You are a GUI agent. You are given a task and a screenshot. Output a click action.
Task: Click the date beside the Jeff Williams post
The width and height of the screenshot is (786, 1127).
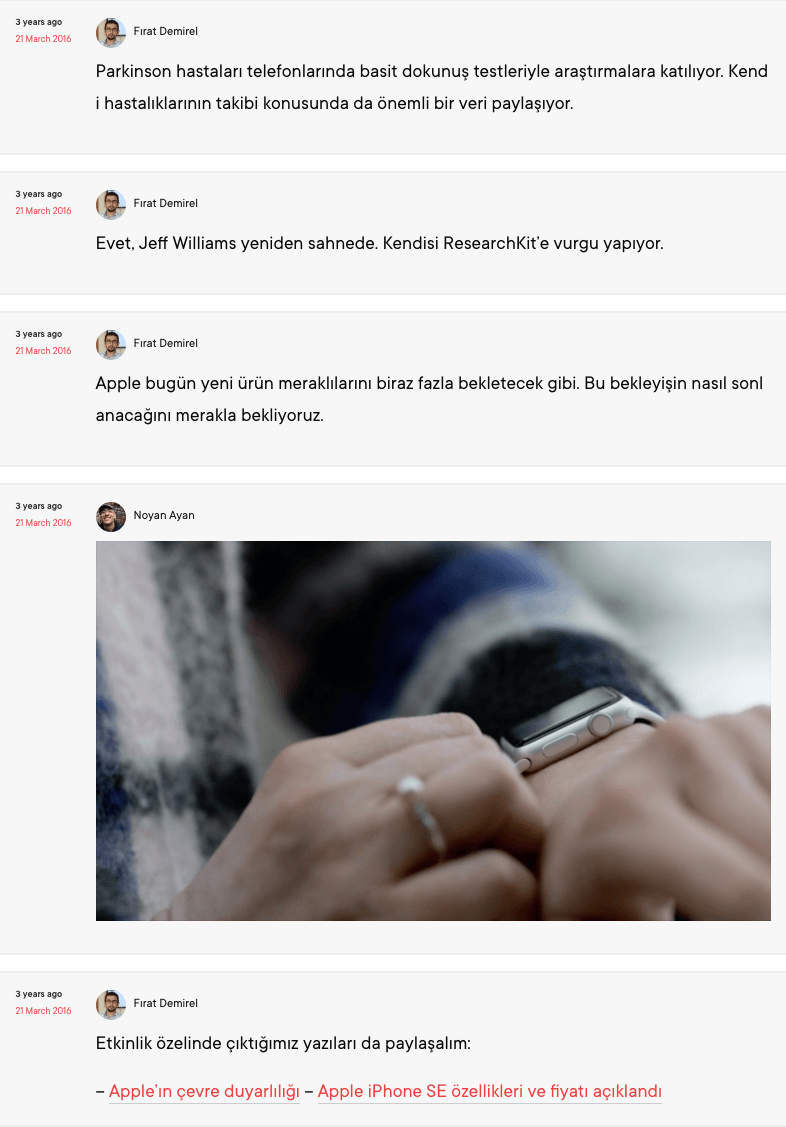[x=43, y=211]
